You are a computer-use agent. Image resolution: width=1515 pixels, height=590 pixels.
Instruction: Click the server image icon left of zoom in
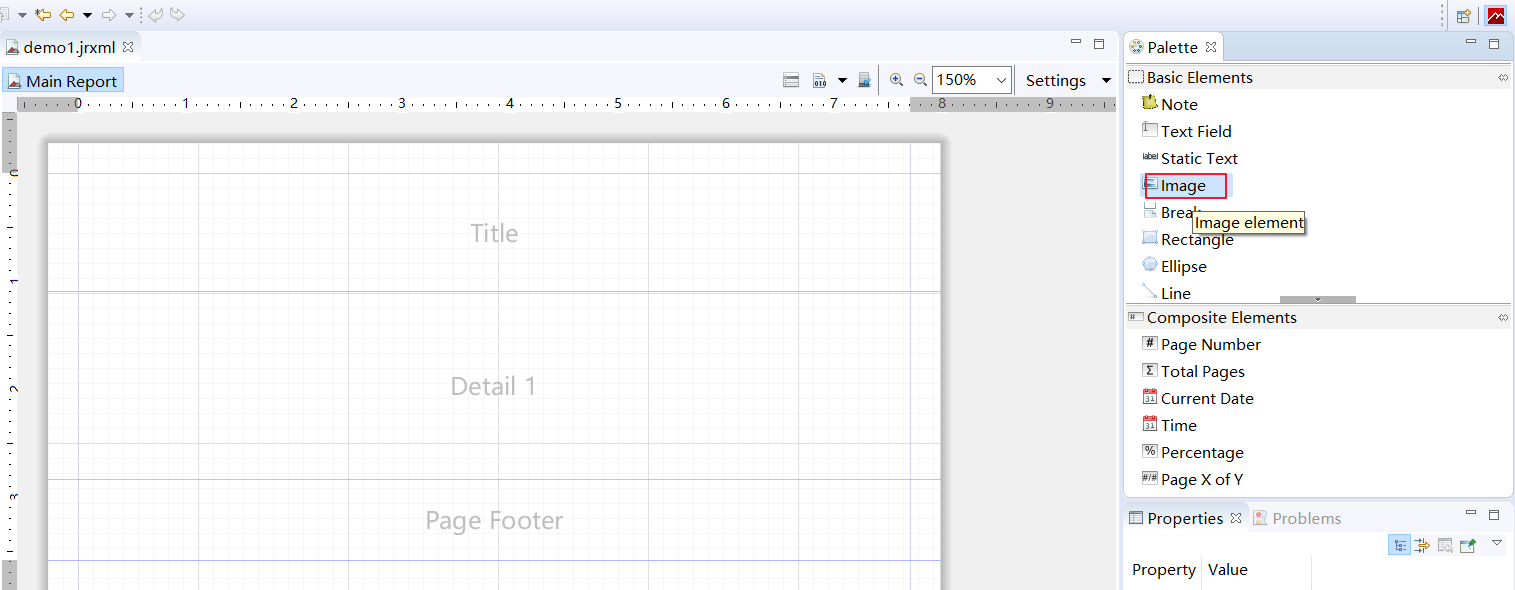click(x=865, y=80)
